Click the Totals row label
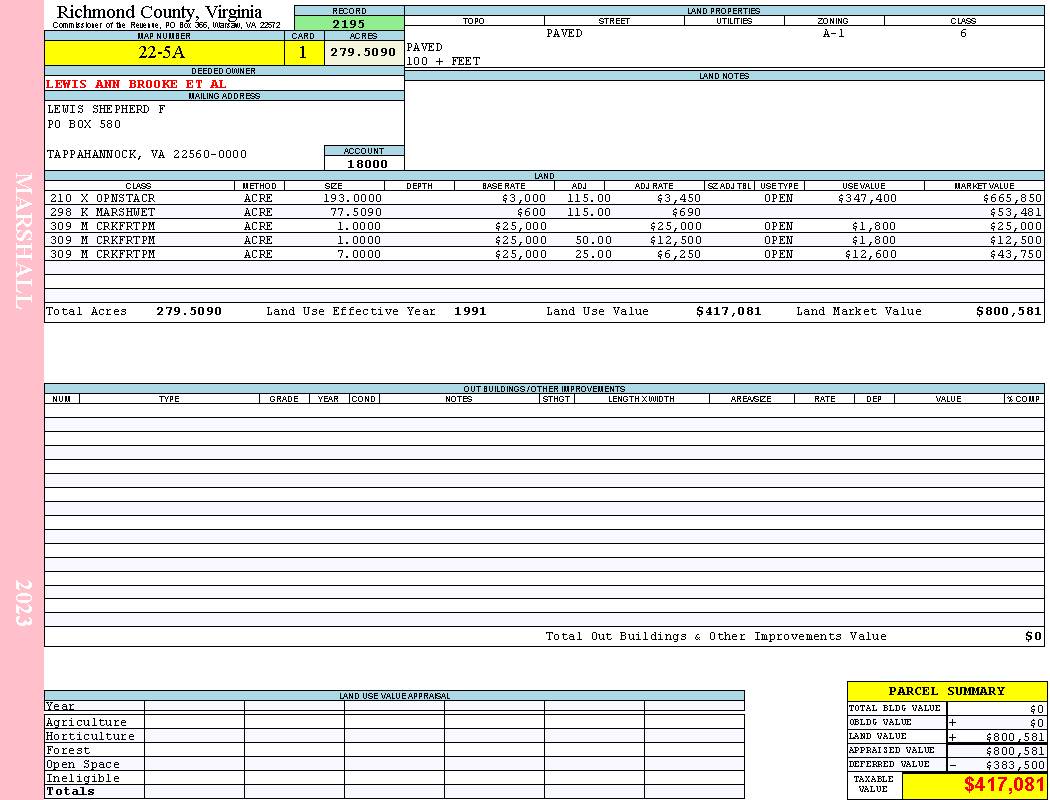The width and height of the screenshot is (1050, 800). tap(70, 791)
